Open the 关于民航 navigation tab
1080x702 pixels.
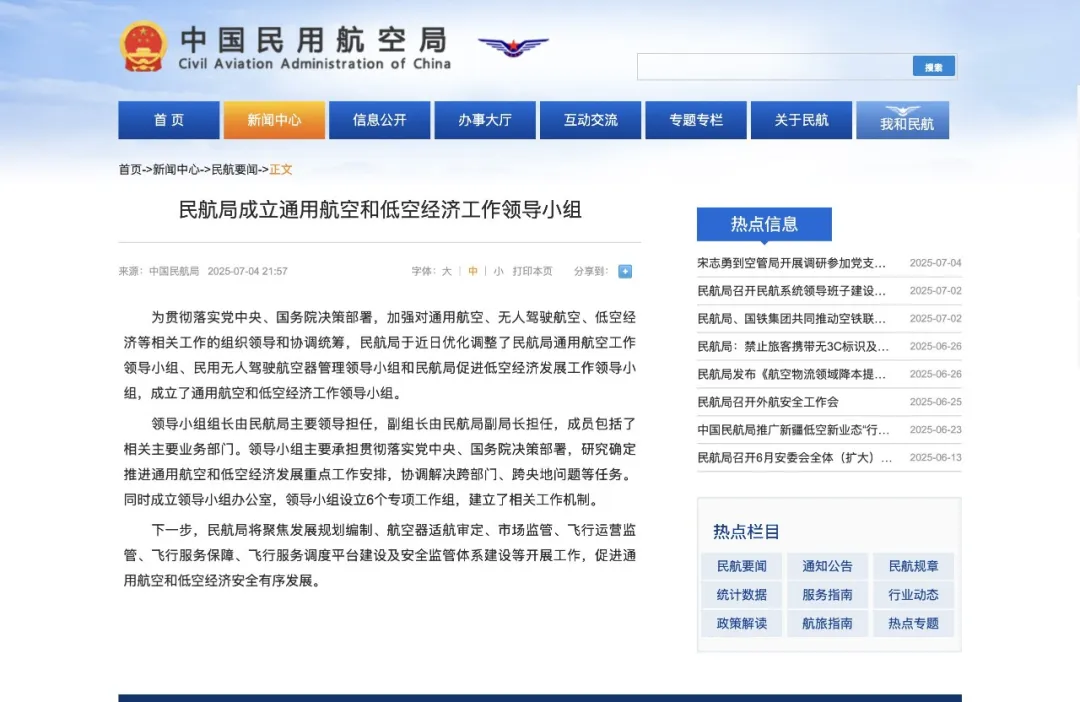pos(801,120)
